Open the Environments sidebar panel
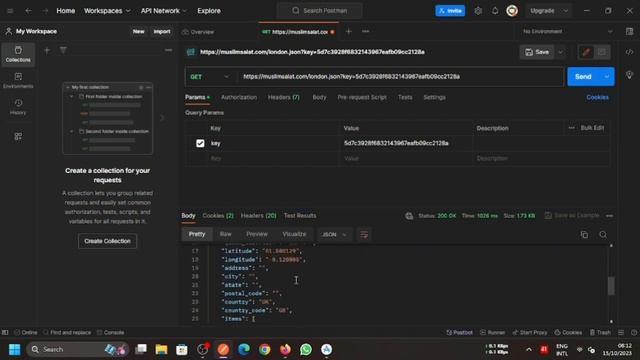 [x=18, y=81]
